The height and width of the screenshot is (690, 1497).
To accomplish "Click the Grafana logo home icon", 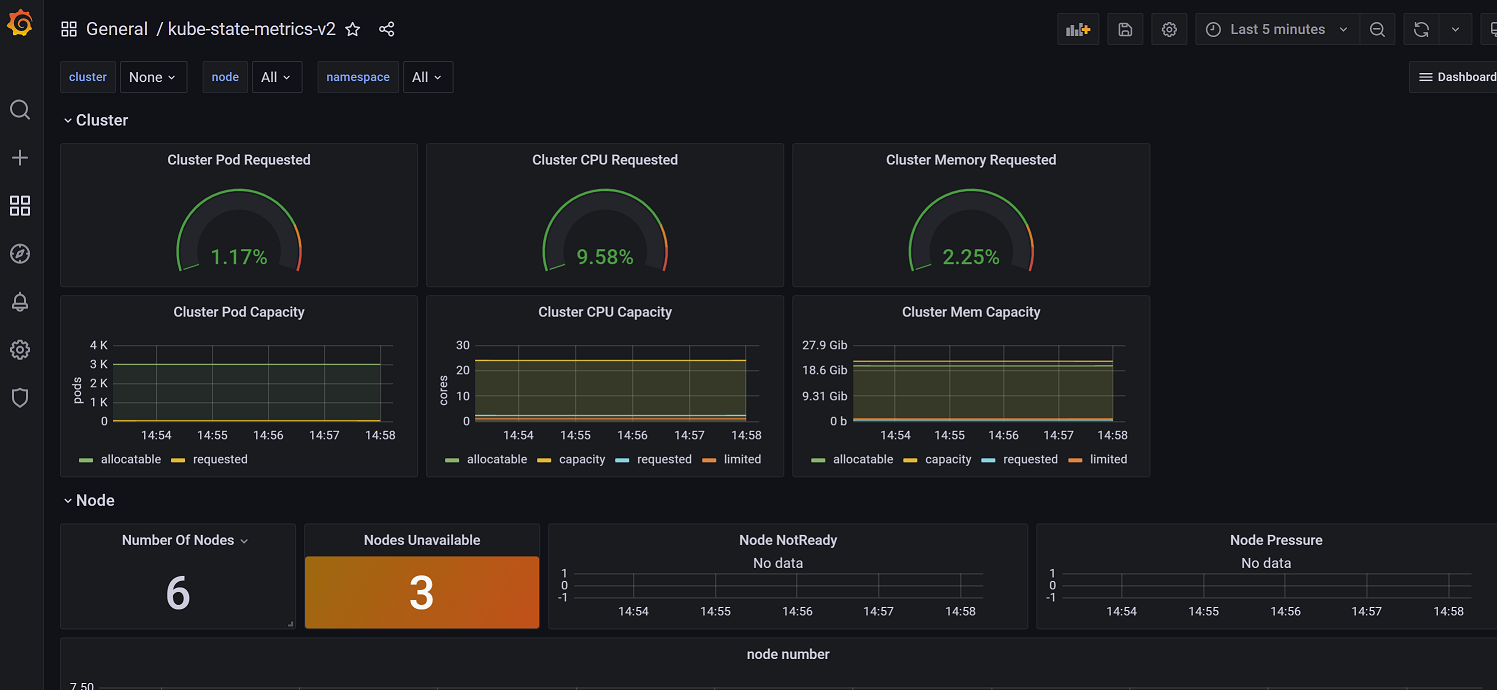I will [x=21, y=24].
